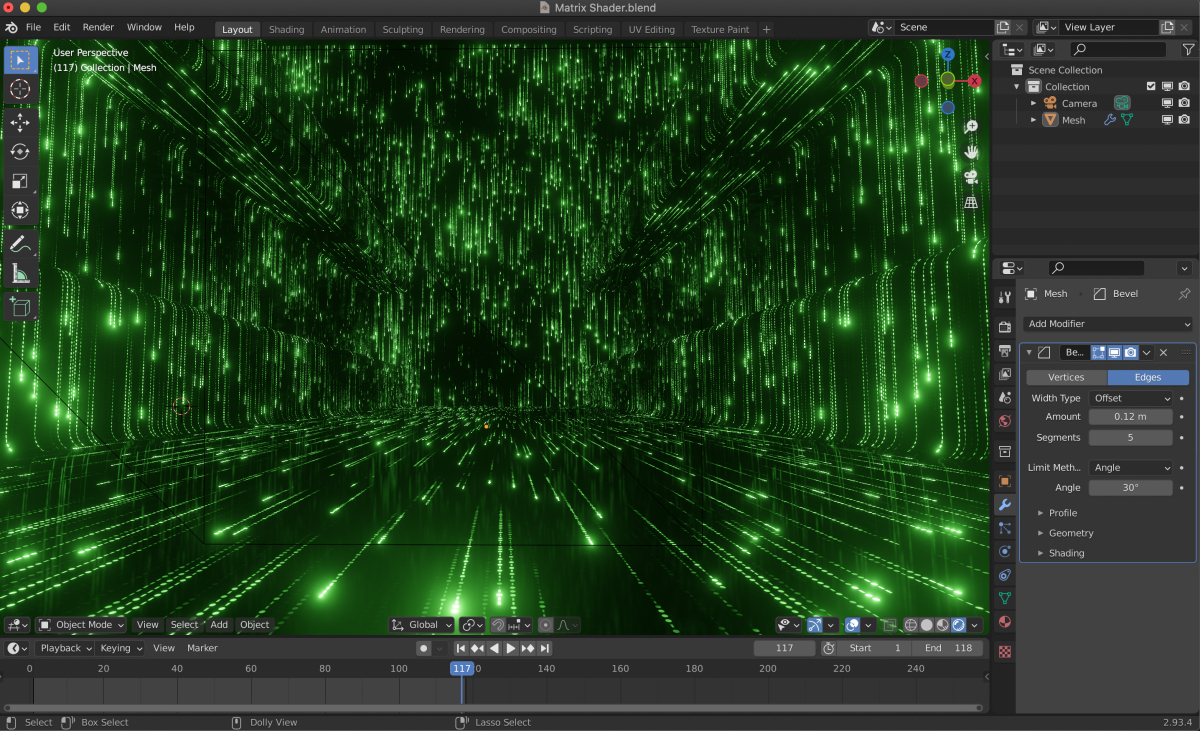The width and height of the screenshot is (1200, 731).
Task: Open the Texture properties tab
Action: 1005,651
